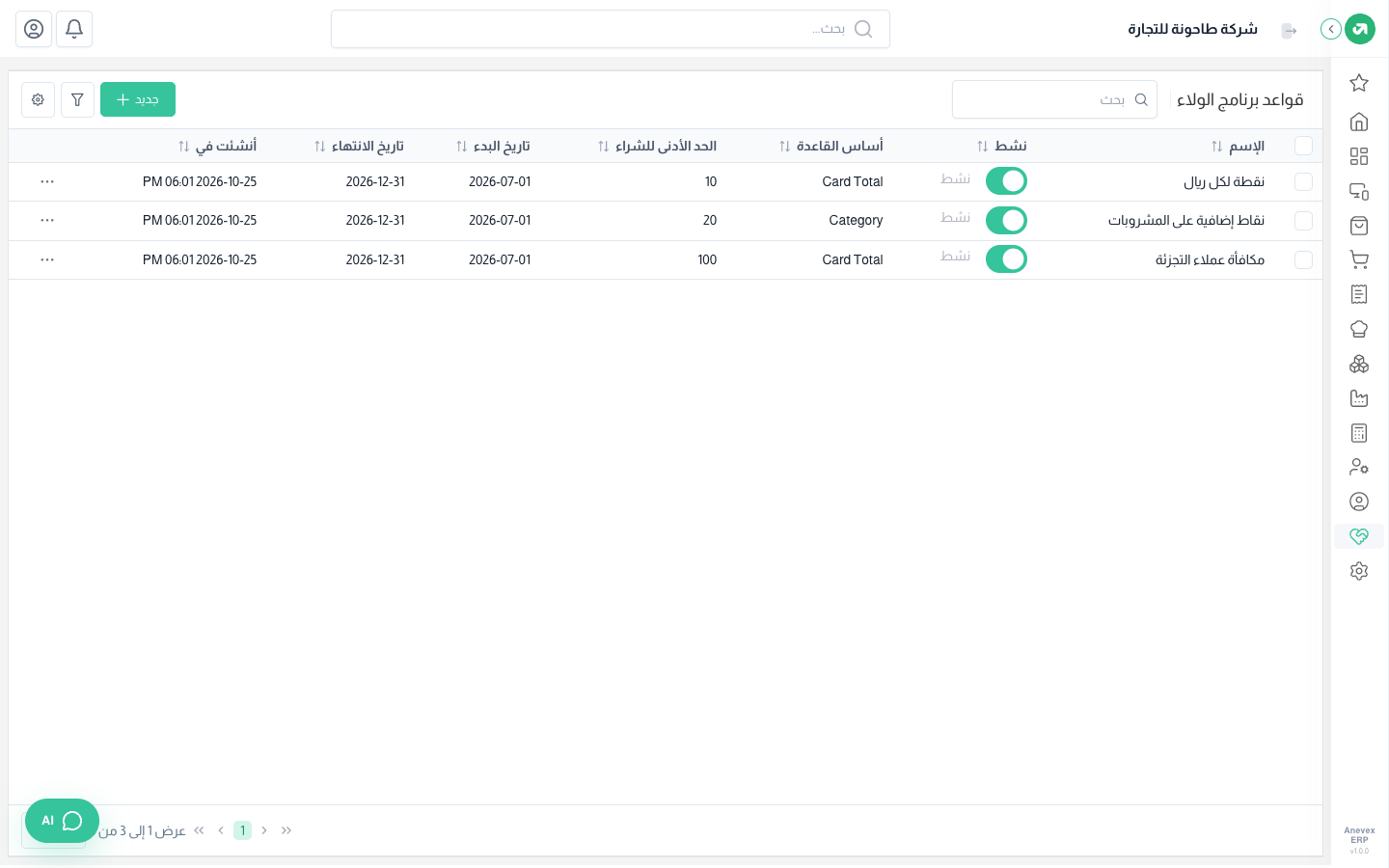1389x868 pixels.
Task: Collapse the sidebar with the chevron button
Action: click(x=1331, y=29)
